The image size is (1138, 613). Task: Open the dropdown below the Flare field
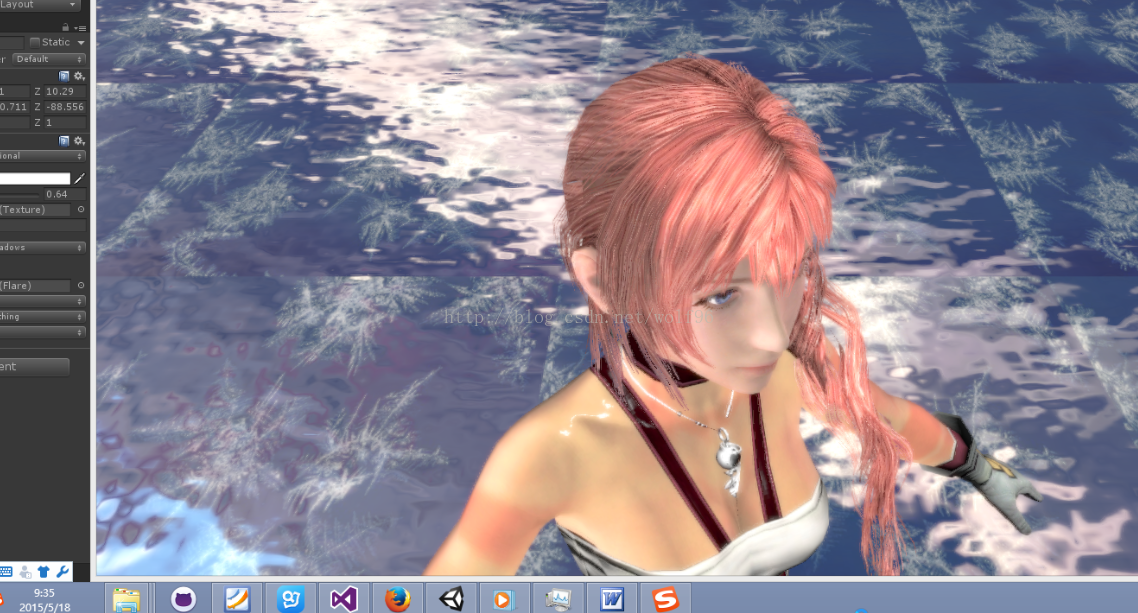click(43, 301)
